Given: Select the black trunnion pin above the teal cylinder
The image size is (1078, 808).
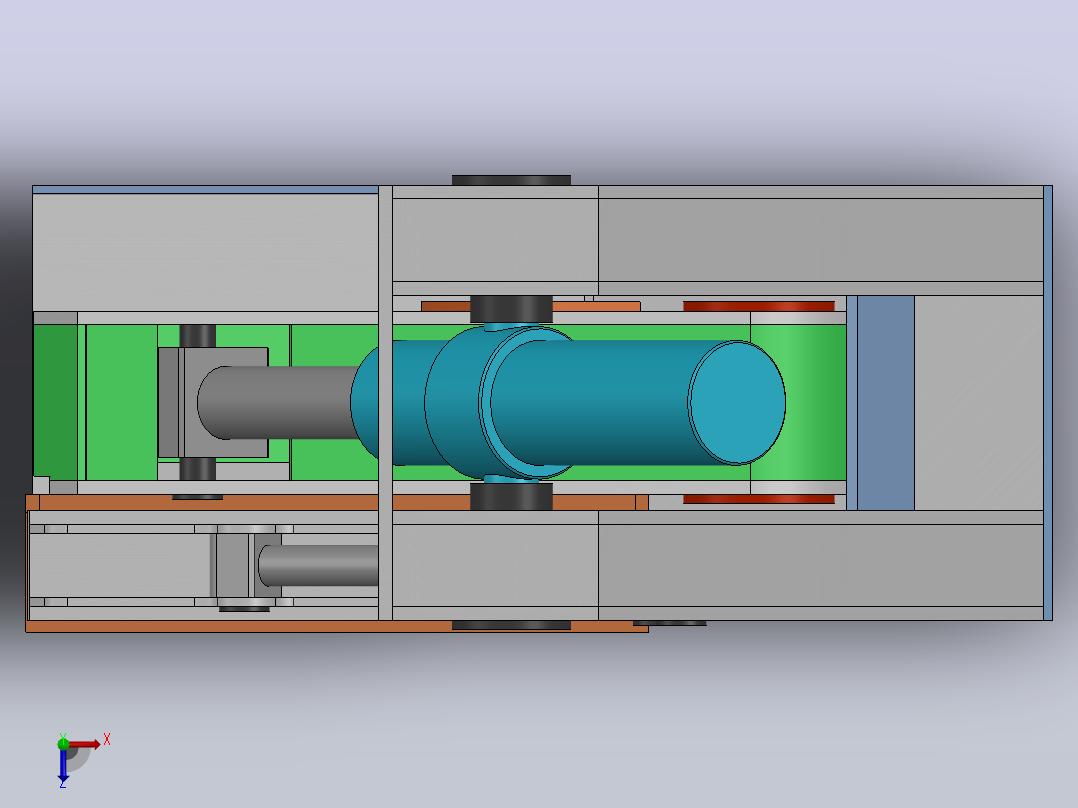Looking at the screenshot, I should pyautogui.click(x=511, y=309).
